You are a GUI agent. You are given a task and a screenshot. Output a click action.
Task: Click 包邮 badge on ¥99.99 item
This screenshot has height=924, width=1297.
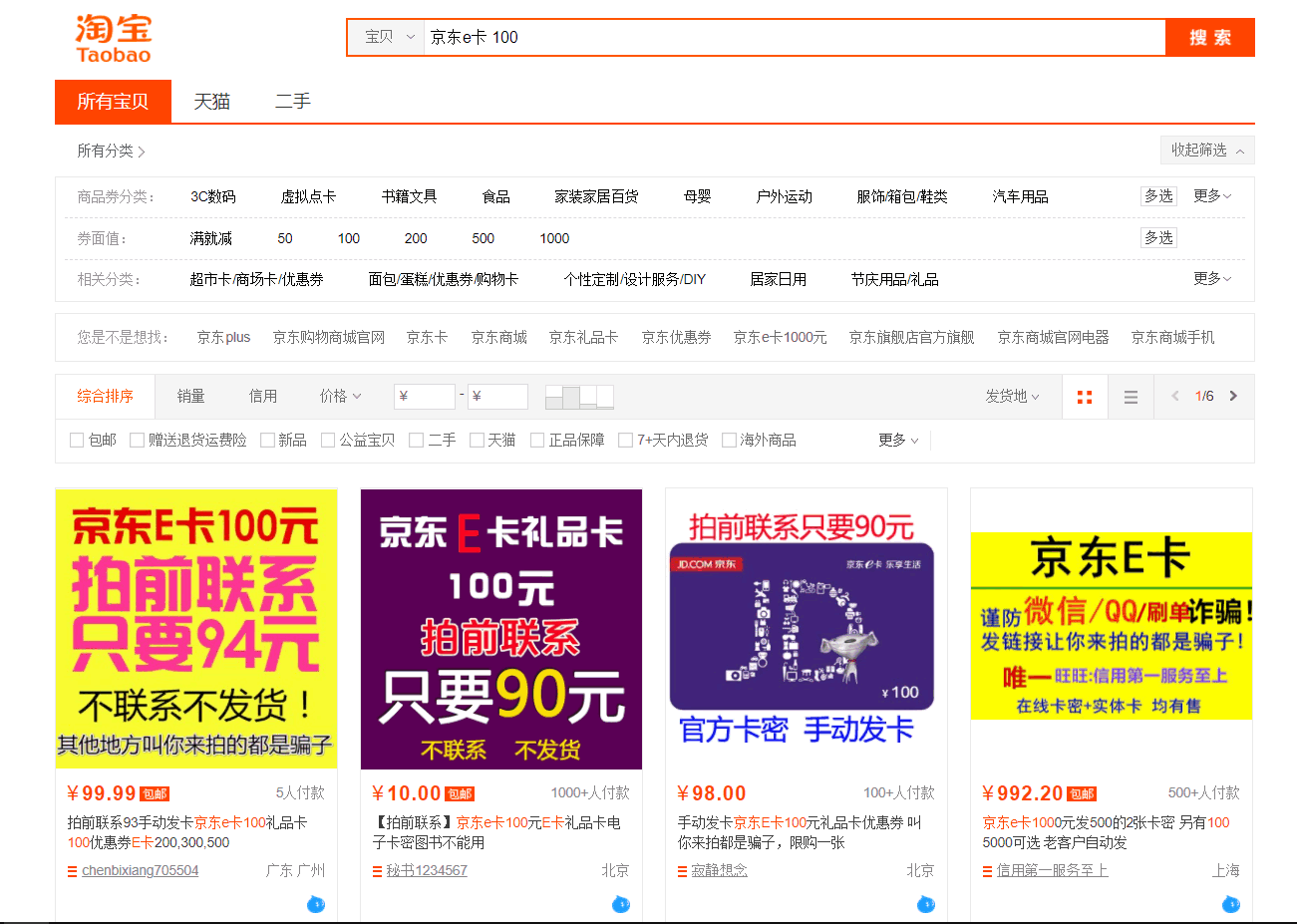155,794
